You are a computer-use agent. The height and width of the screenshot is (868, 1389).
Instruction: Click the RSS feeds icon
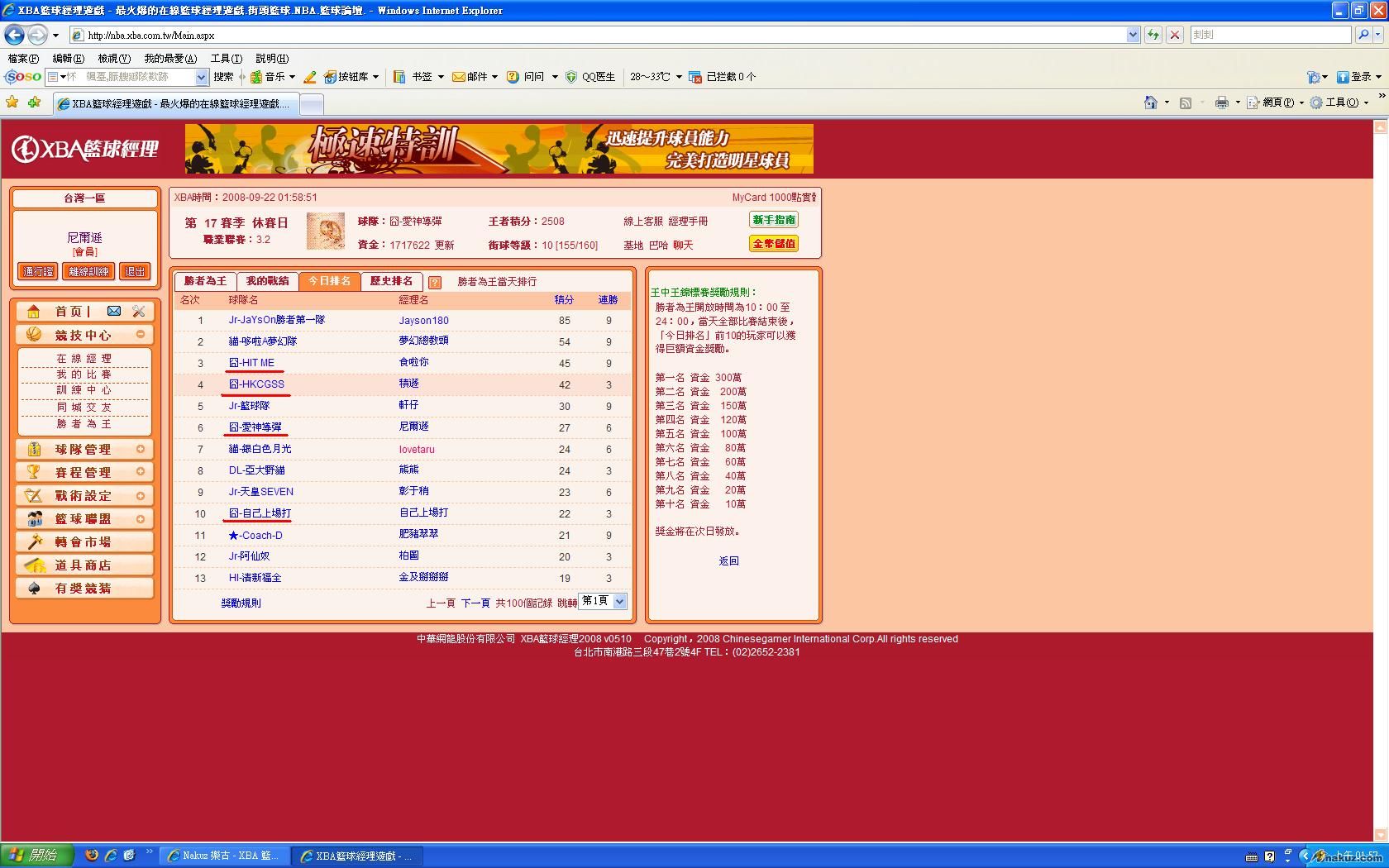point(1186,103)
